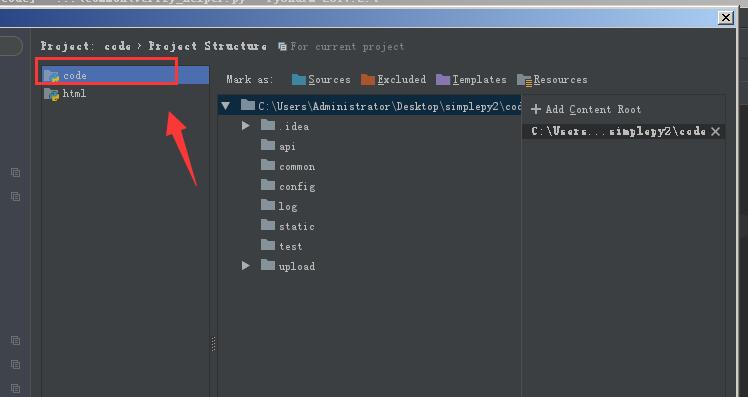Select the api folder
The height and width of the screenshot is (397, 748).
pyautogui.click(x=278, y=146)
